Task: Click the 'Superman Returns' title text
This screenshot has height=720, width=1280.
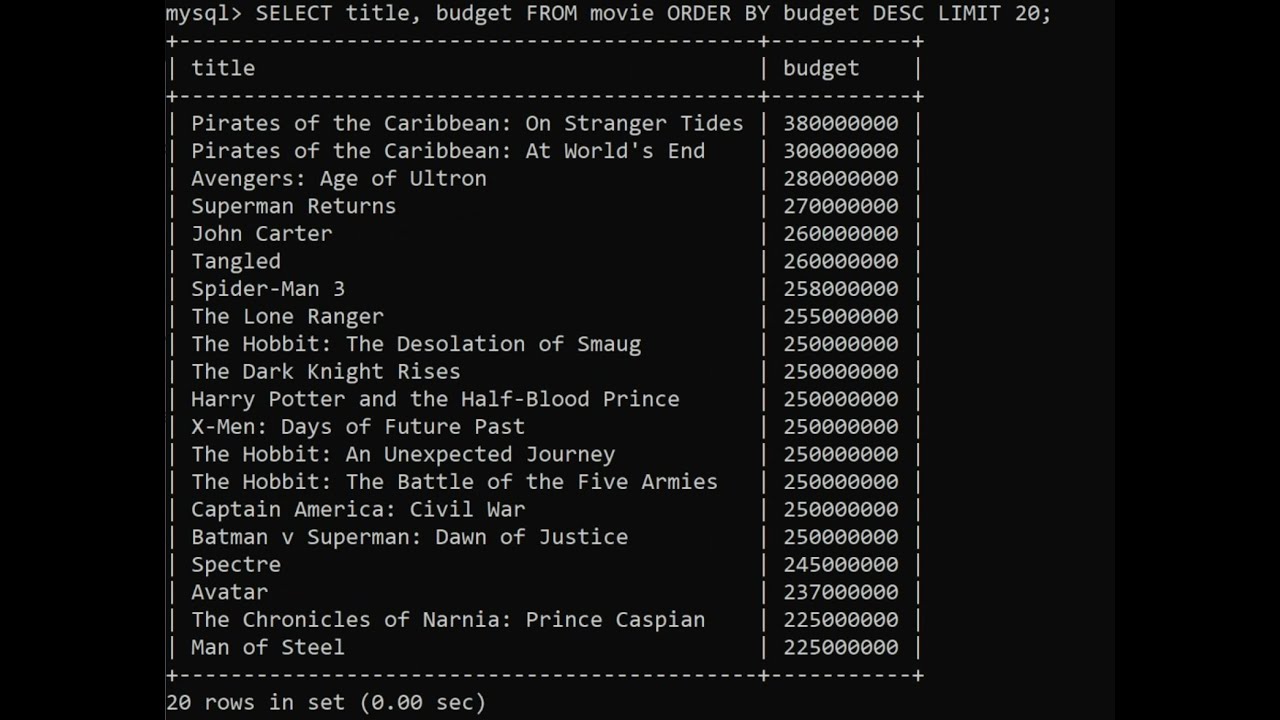Action: [293, 206]
